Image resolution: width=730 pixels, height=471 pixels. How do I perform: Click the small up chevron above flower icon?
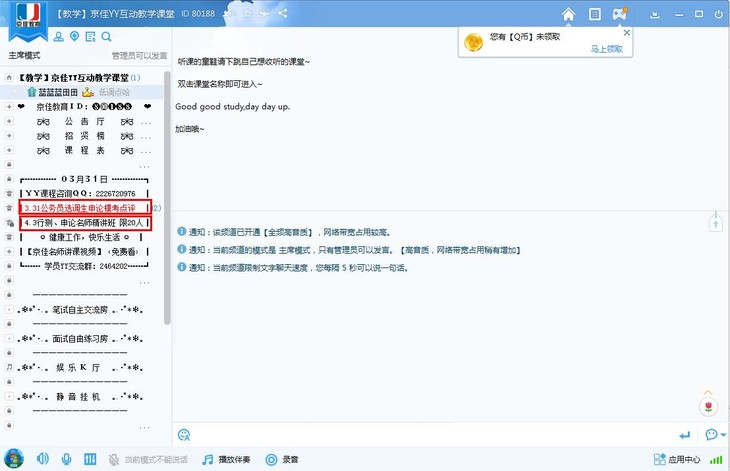(708, 392)
